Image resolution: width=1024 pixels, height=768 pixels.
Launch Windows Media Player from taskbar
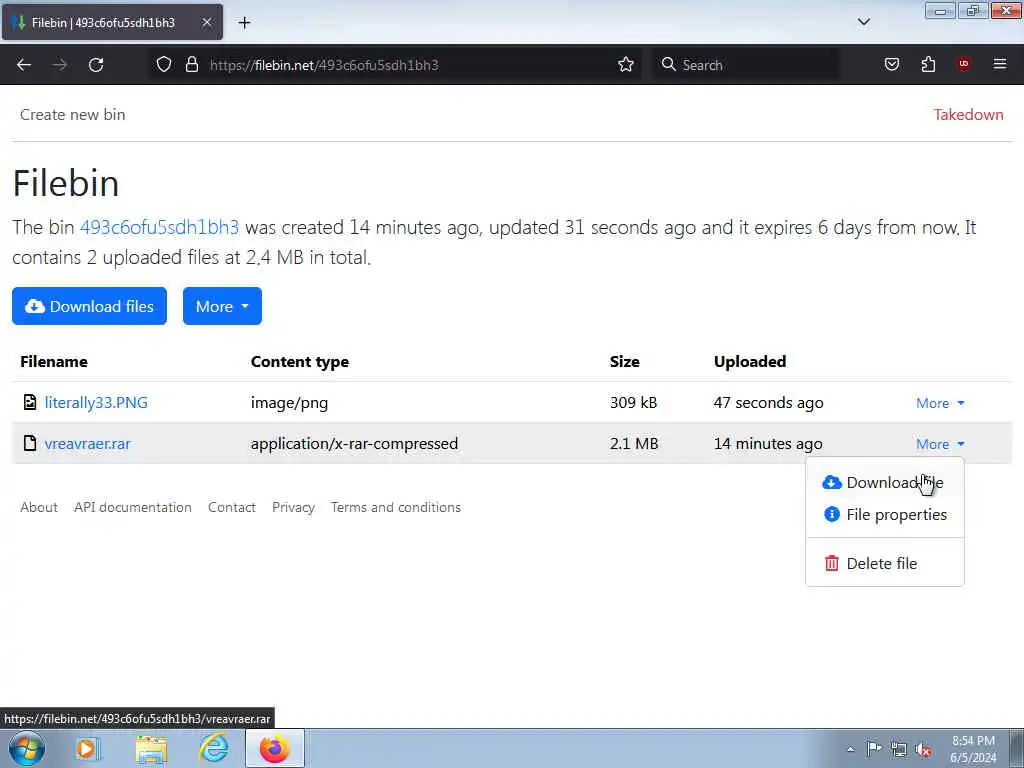click(x=87, y=748)
